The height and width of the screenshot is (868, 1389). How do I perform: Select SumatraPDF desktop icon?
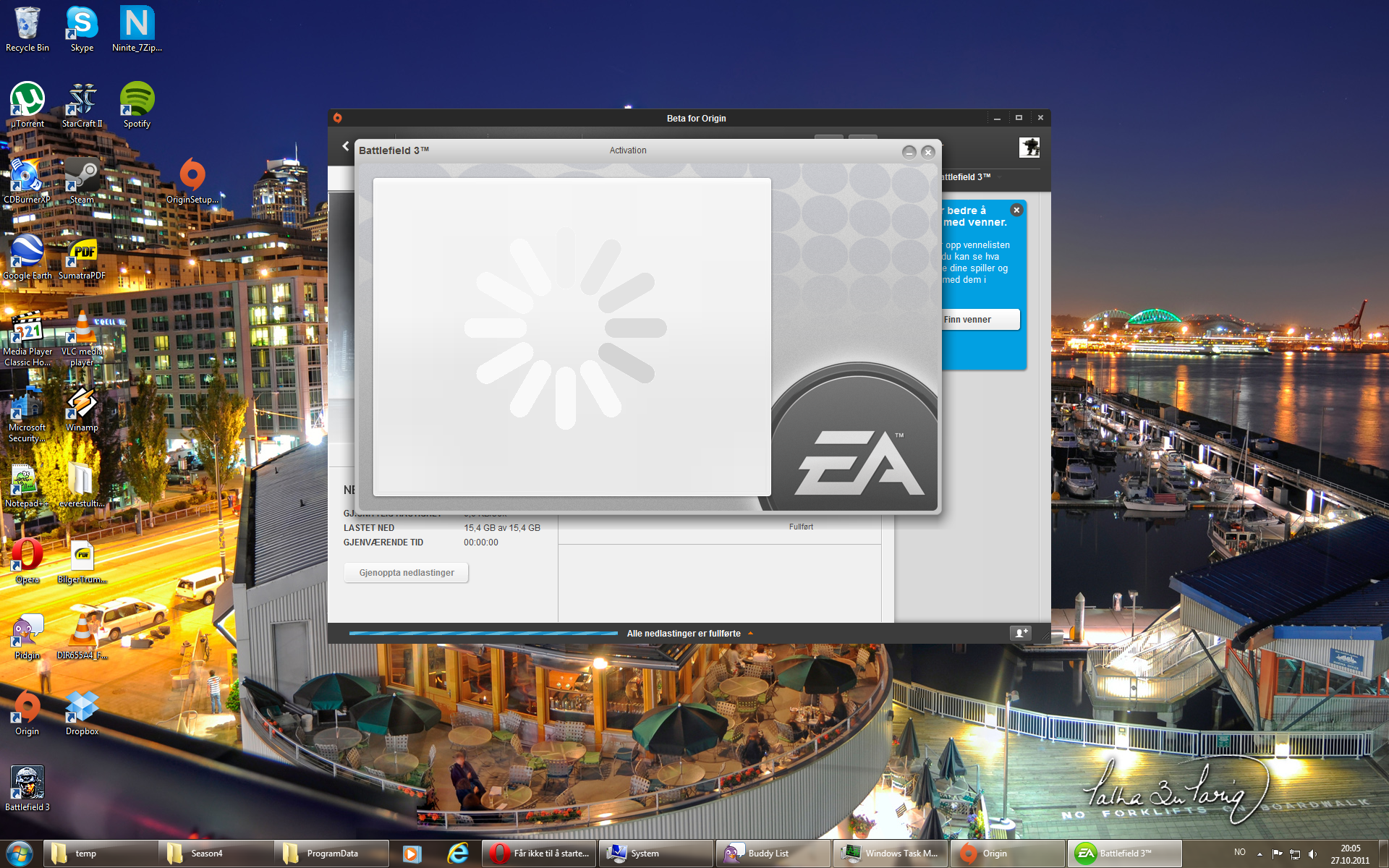click(x=82, y=257)
